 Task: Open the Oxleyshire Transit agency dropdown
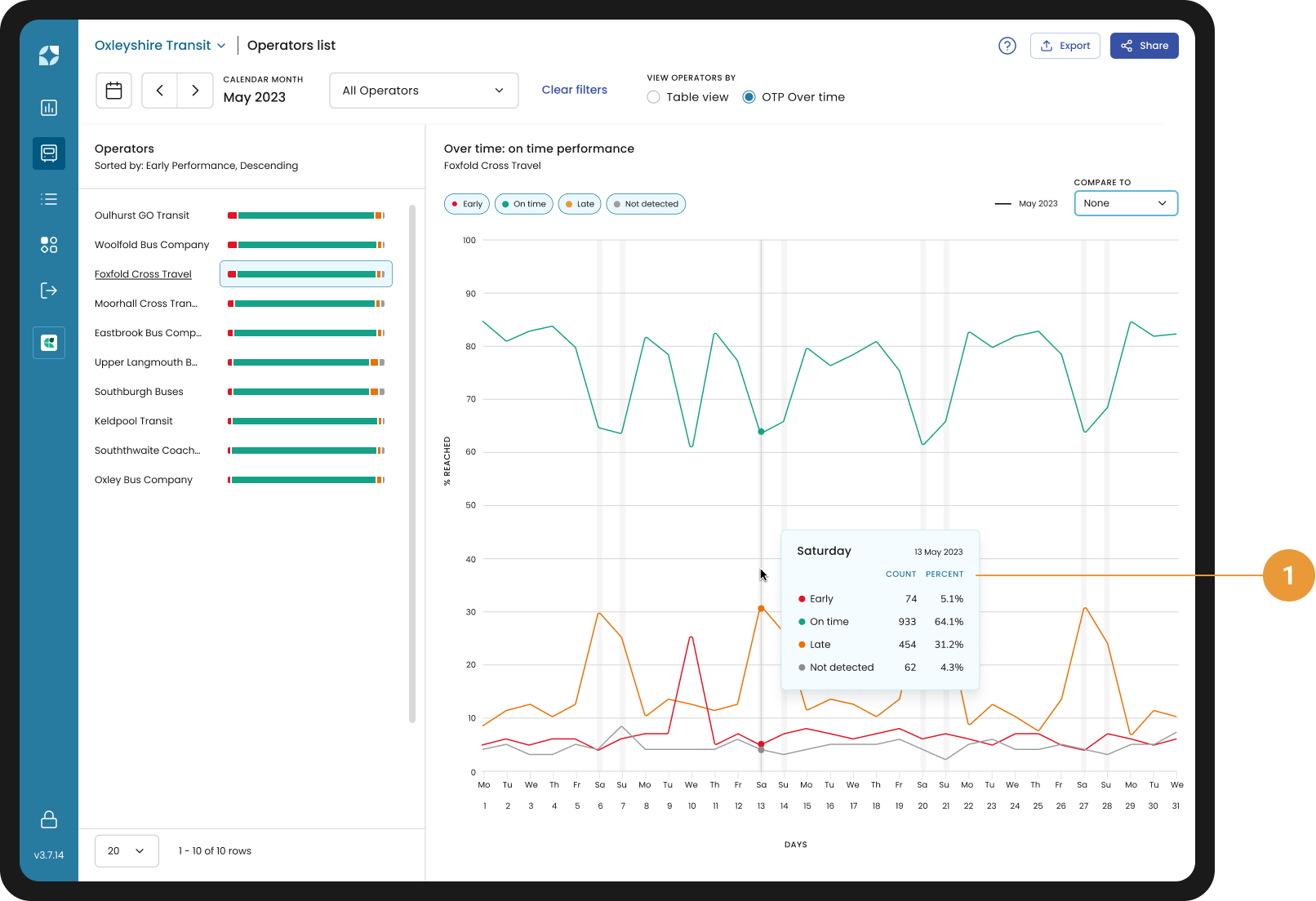coord(160,46)
